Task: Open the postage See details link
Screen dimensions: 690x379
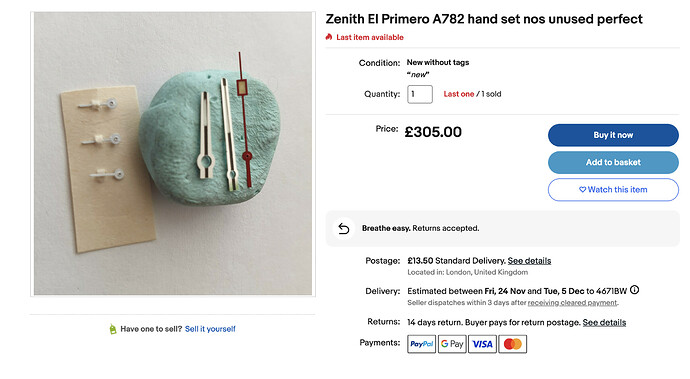Action: click(x=529, y=261)
